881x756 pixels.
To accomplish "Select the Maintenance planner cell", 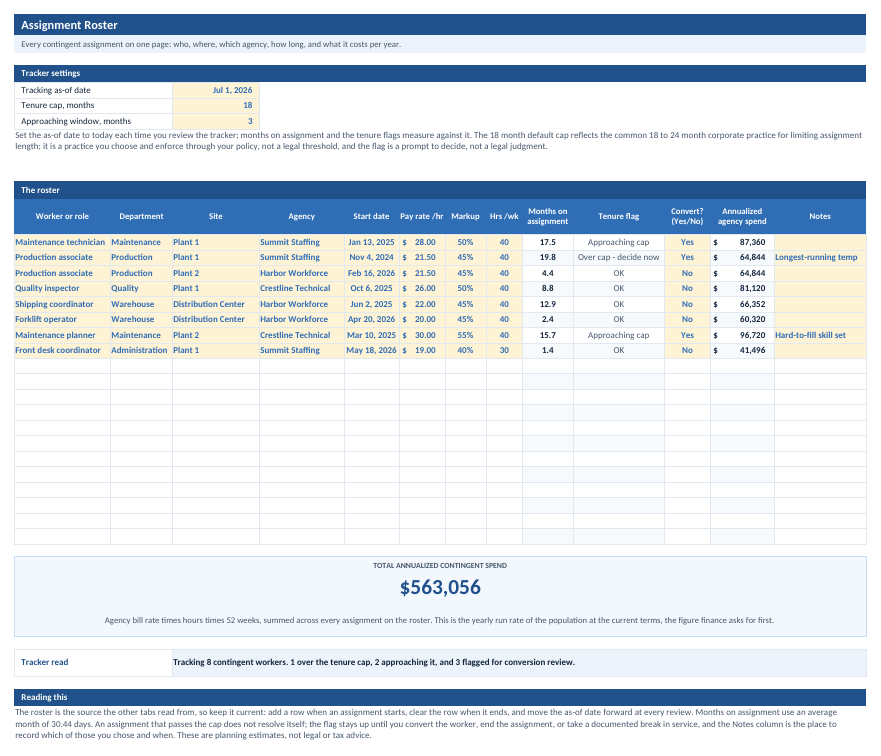I will 62,335.
